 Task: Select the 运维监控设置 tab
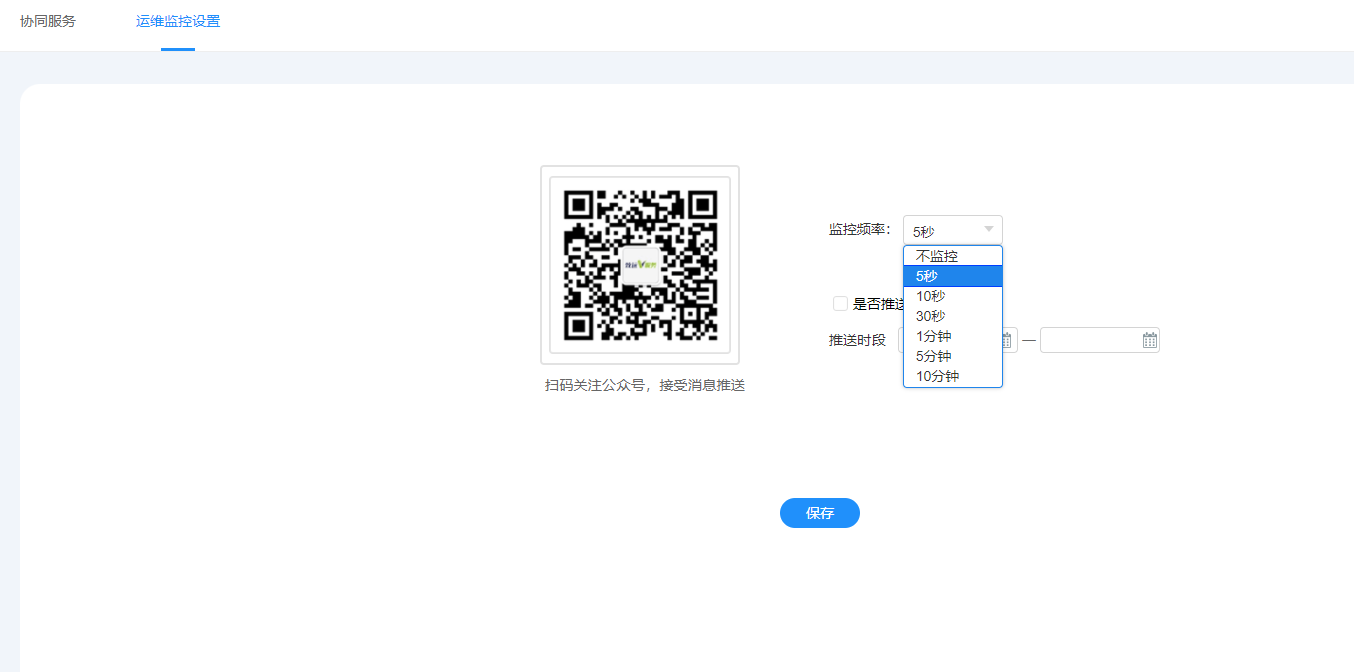[178, 21]
